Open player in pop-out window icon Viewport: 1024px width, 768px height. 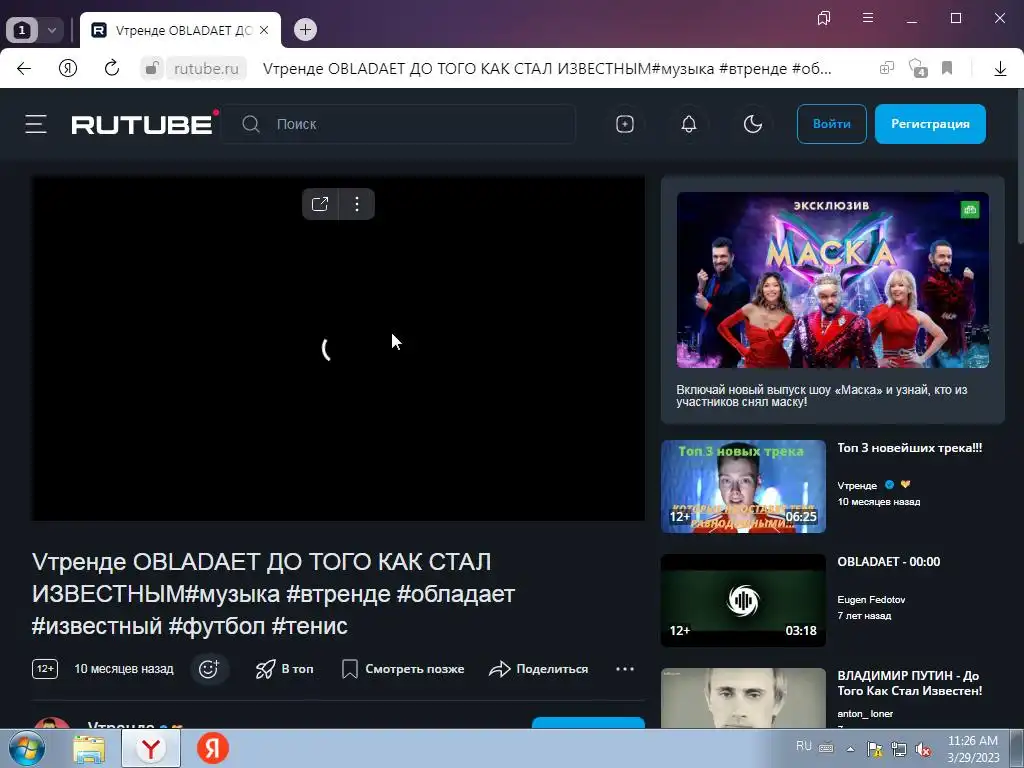pos(320,204)
